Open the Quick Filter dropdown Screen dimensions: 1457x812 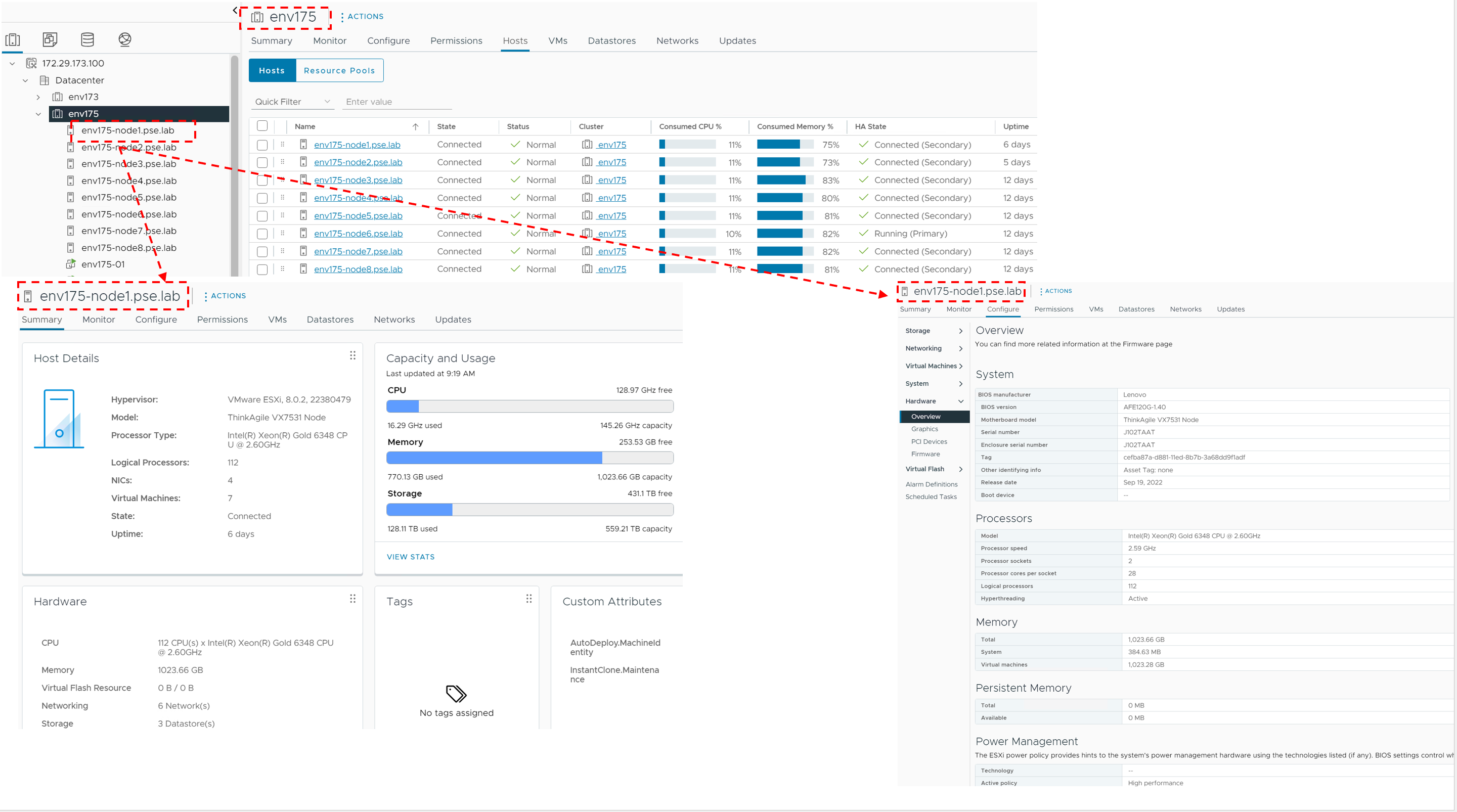pyautogui.click(x=292, y=102)
